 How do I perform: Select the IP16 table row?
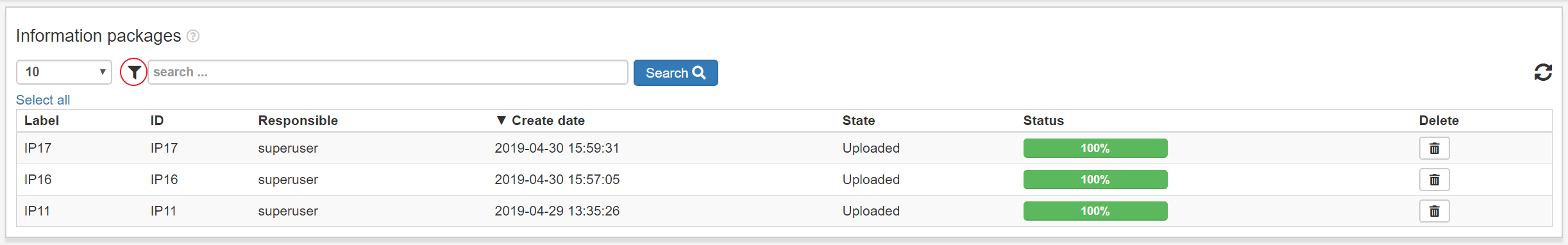pyautogui.click(x=784, y=180)
